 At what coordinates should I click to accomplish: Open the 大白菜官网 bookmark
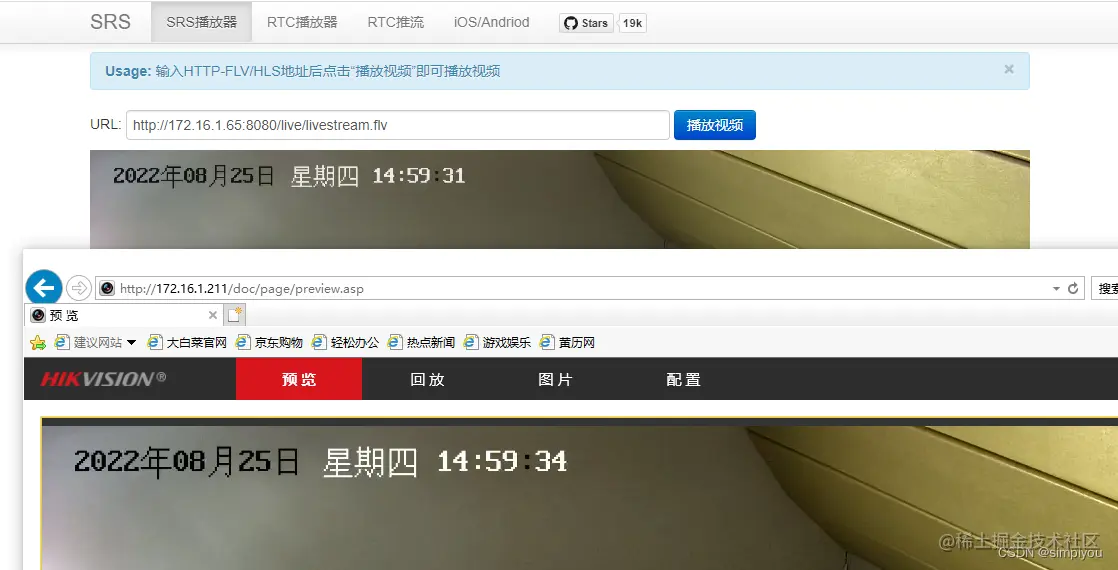(x=187, y=343)
